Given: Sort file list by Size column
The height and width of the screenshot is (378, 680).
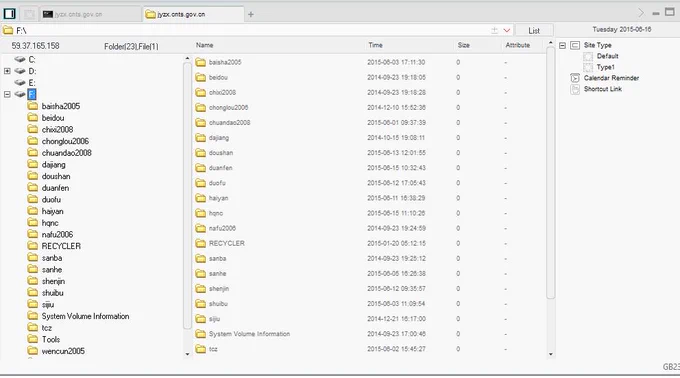Looking at the screenshot, I should 464,45.
